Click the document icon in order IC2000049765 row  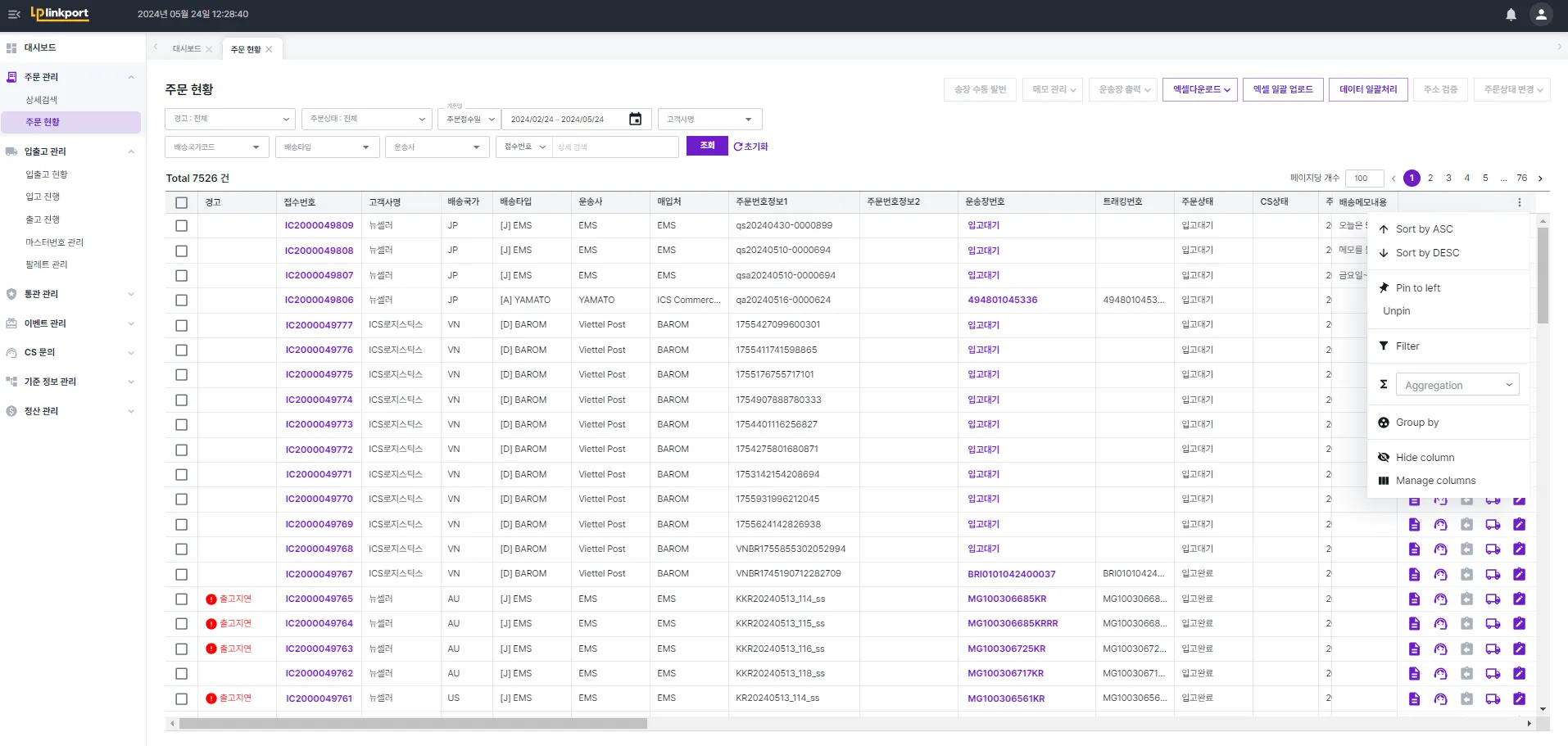coord(1414,599)
